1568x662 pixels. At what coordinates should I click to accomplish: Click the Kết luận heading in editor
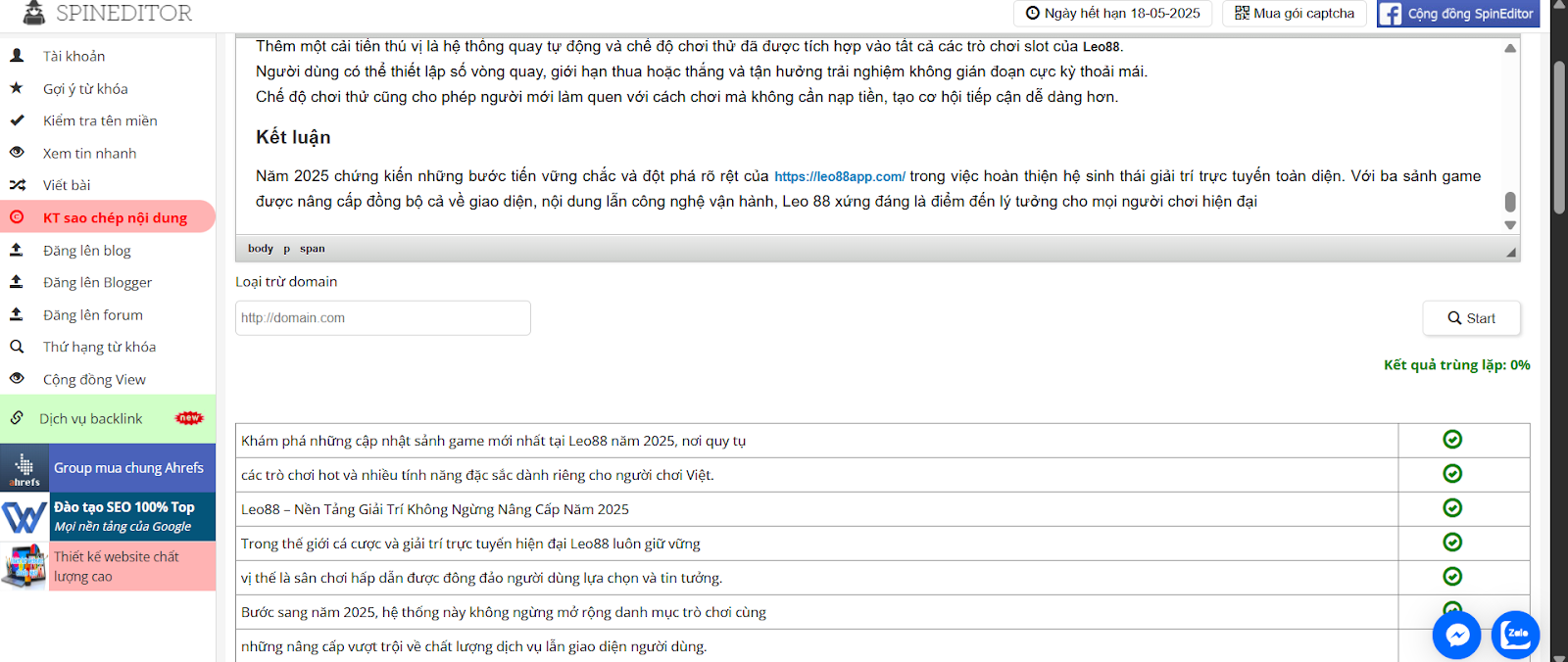pos(293,137)
